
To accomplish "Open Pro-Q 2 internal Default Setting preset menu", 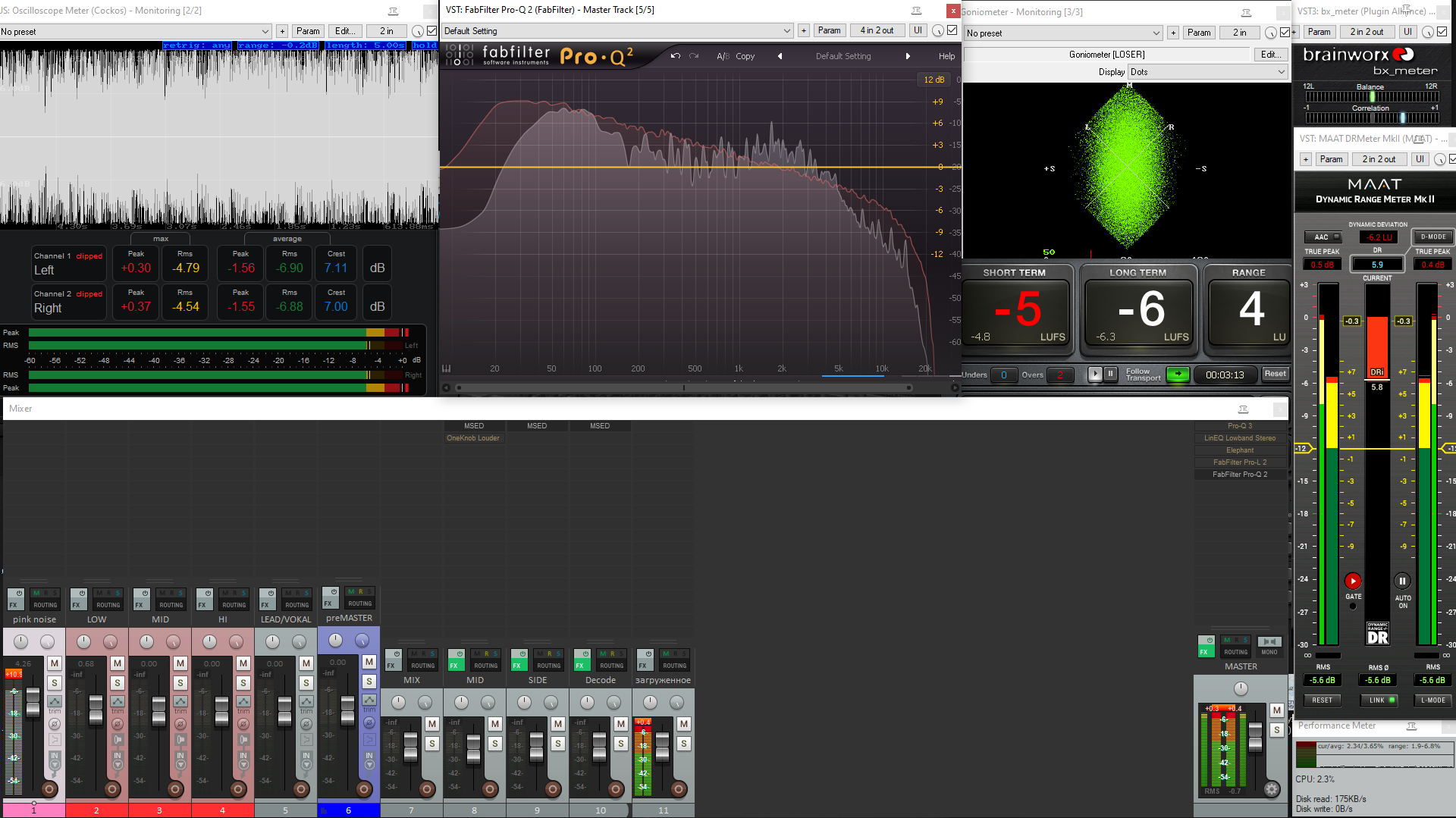I will 843,56.
